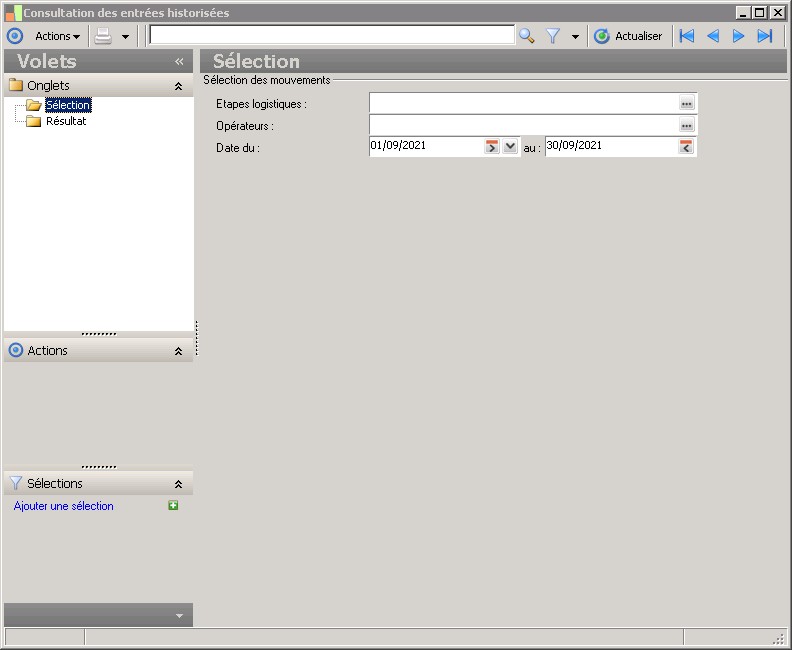Go to the last record
Screen dimensions: 792x650
(x=765, y=36)
